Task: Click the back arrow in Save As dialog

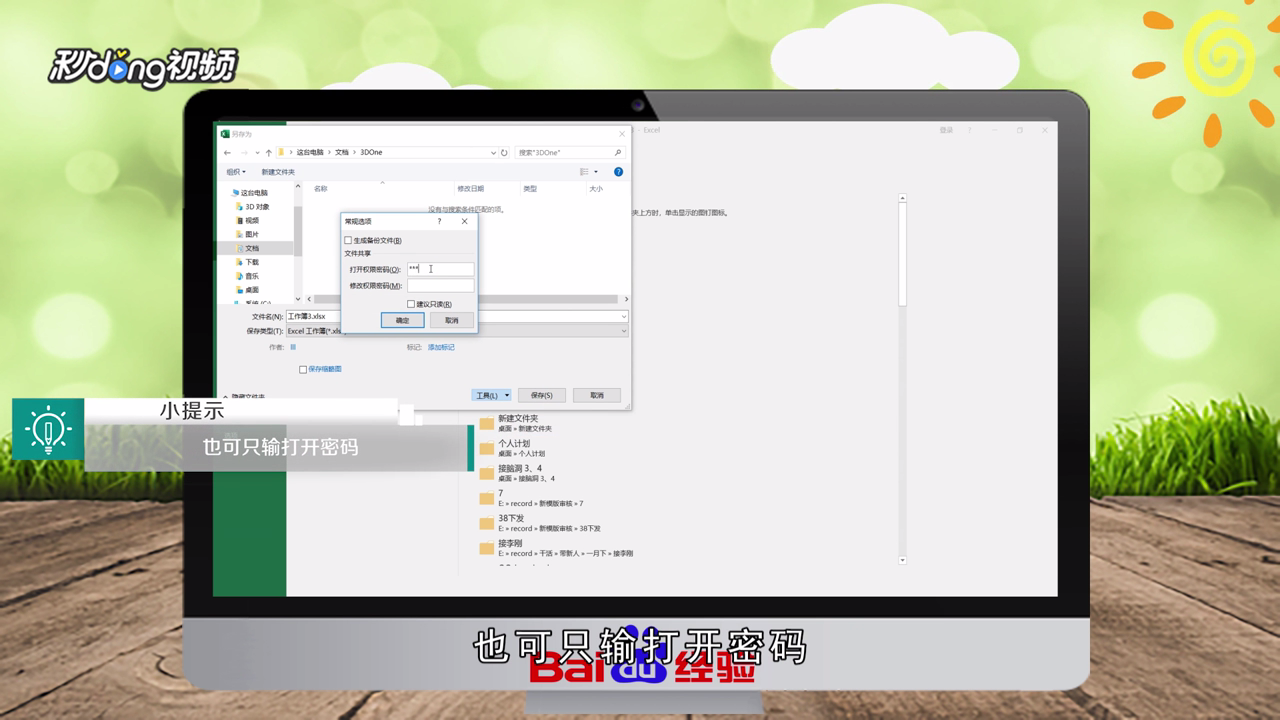Action: 227,153
